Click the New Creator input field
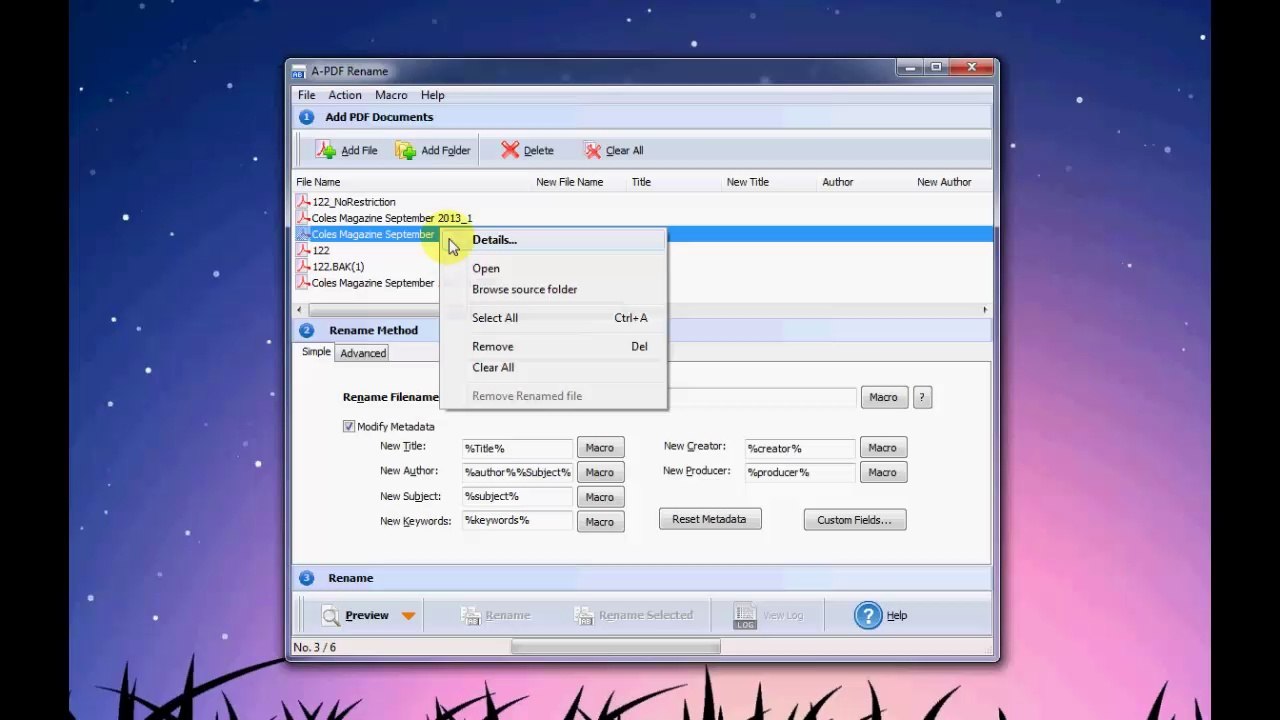Screen dimensions: 1280x720 pyautogui.click(x=800, y=448)
